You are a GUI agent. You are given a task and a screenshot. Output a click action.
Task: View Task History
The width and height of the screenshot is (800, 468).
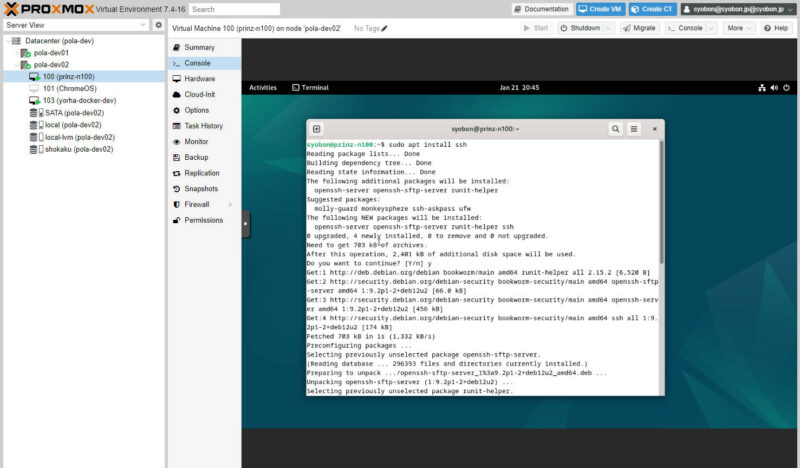204,126
